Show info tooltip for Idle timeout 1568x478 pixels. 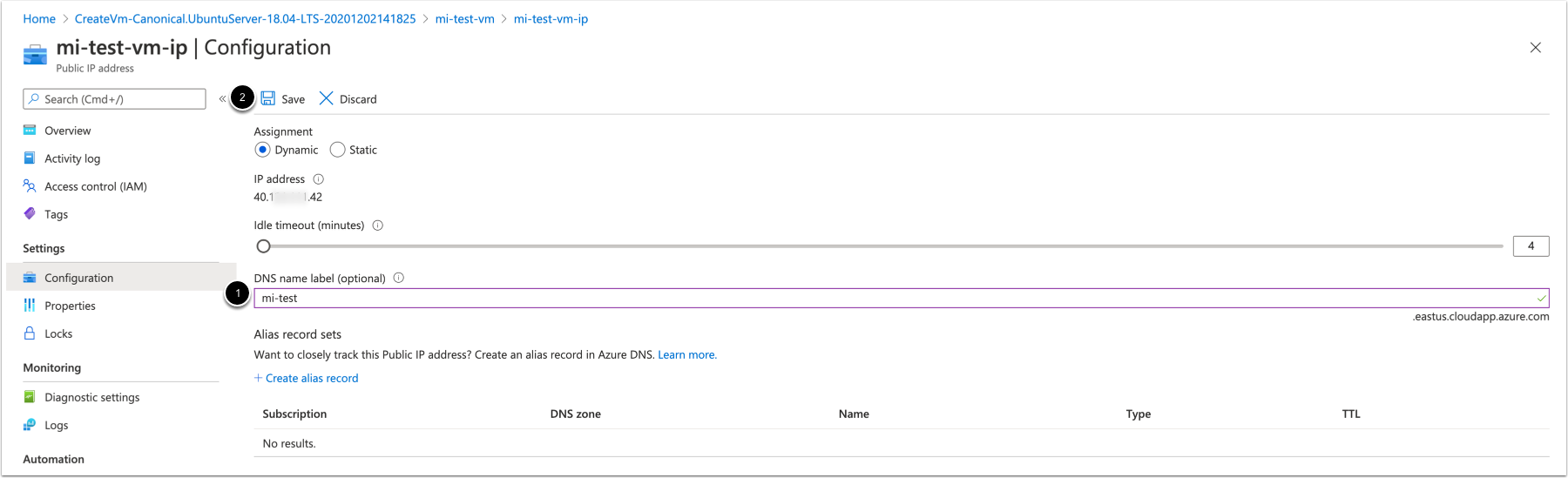pos(378,226)
